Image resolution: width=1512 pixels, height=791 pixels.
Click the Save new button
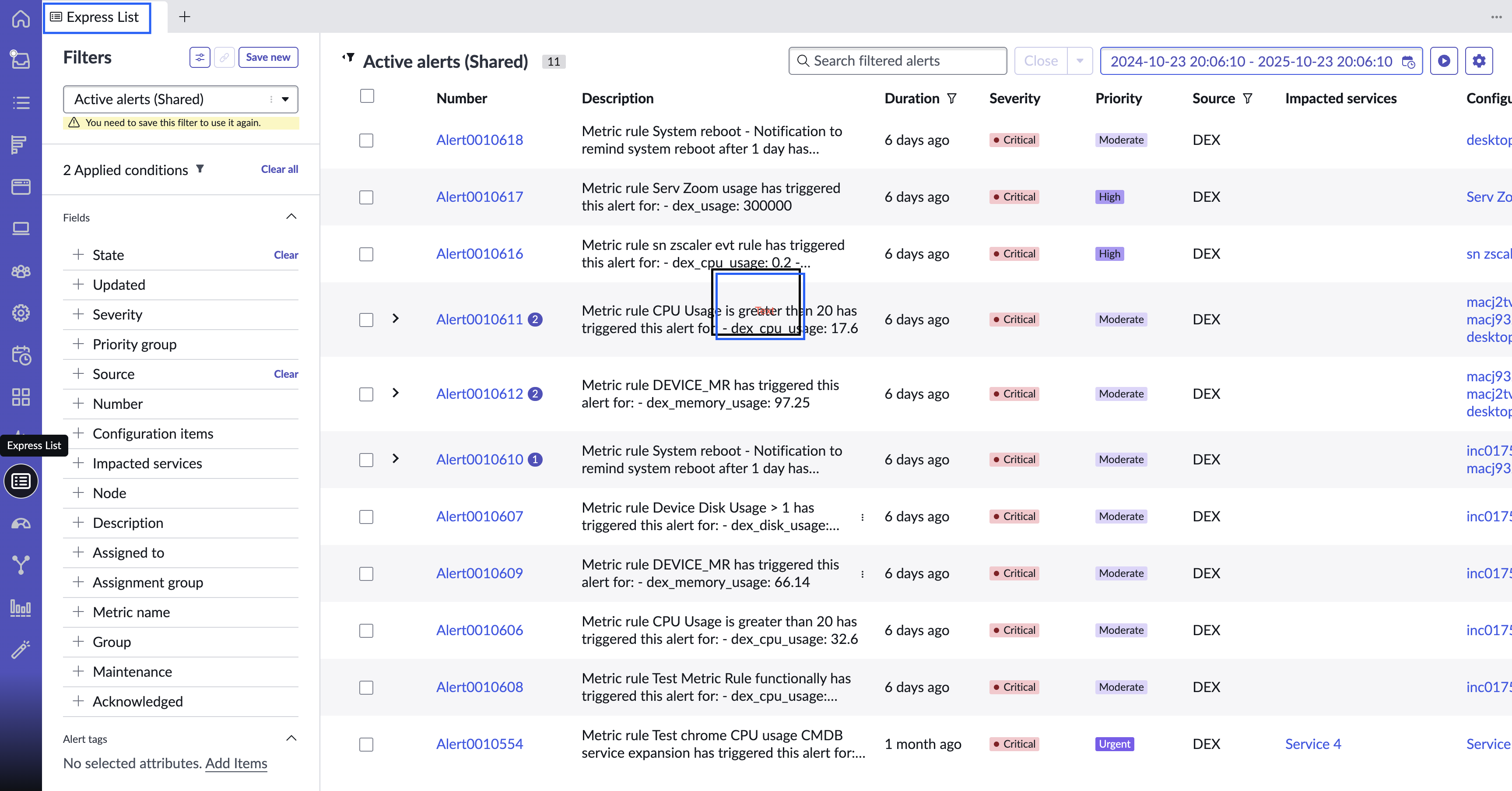[x=268, y=57]
